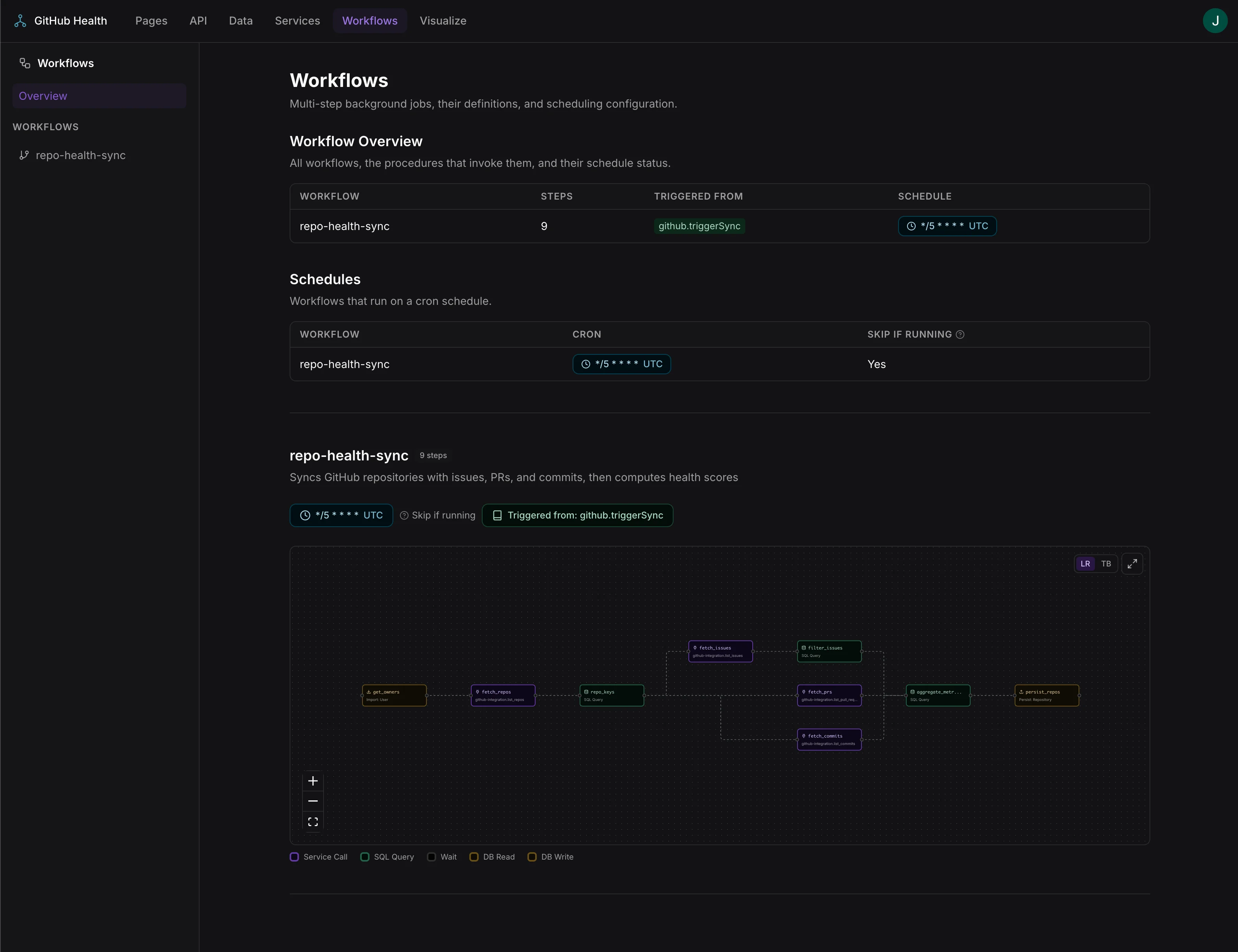Select the fetch_issues service node

click(721, 651)
